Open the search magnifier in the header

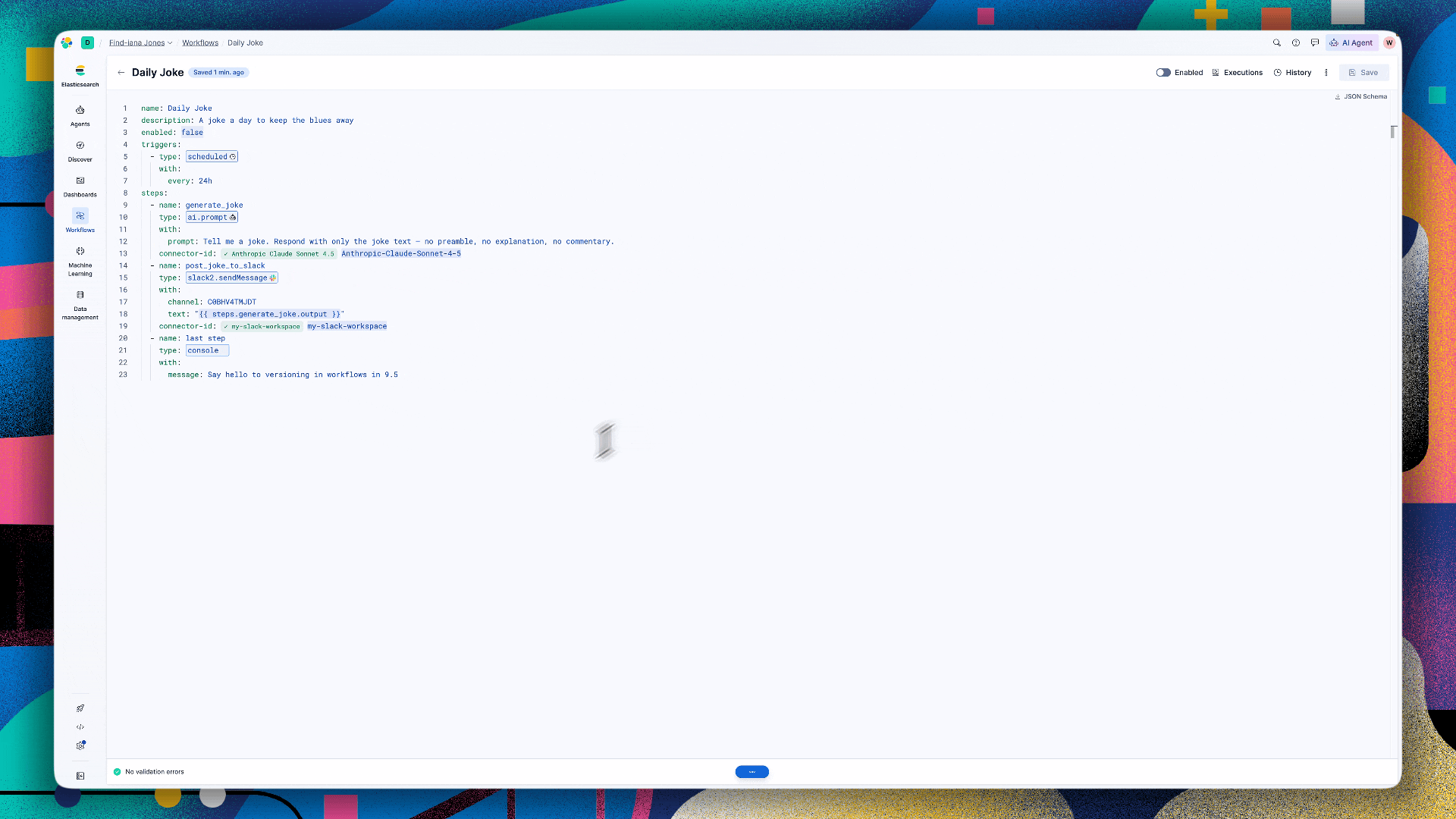[x=1277, y=42]
